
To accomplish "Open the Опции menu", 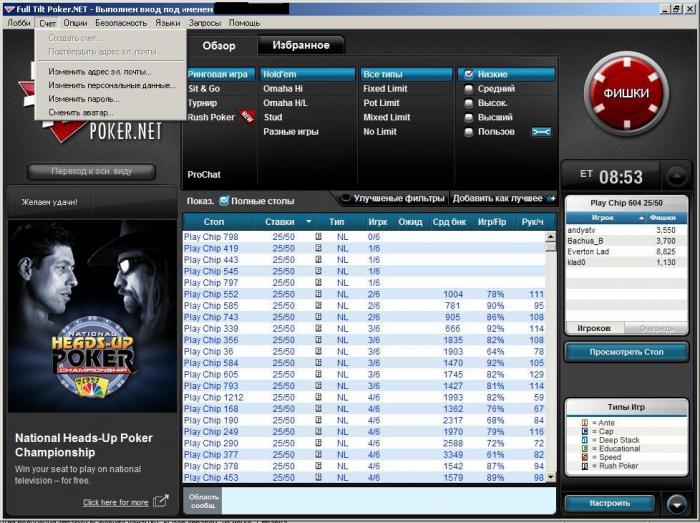I will [75, 23].
